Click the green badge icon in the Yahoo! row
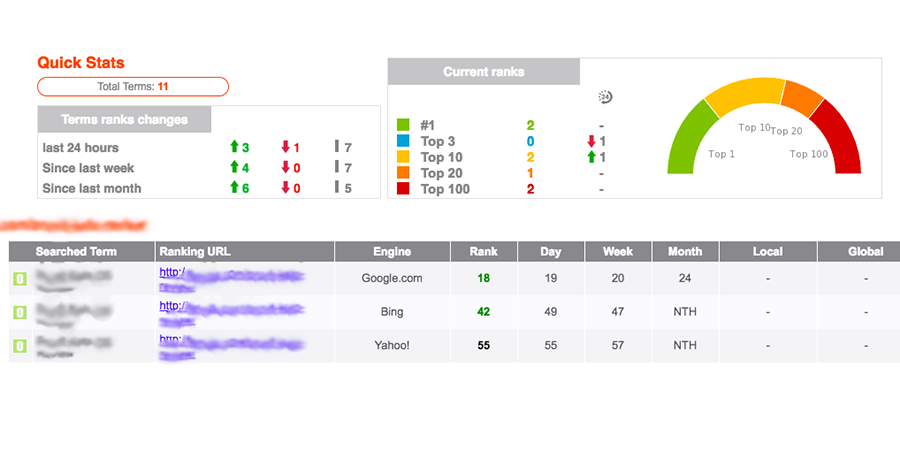Viewport: 900px width, 450px height. point(18,346)
